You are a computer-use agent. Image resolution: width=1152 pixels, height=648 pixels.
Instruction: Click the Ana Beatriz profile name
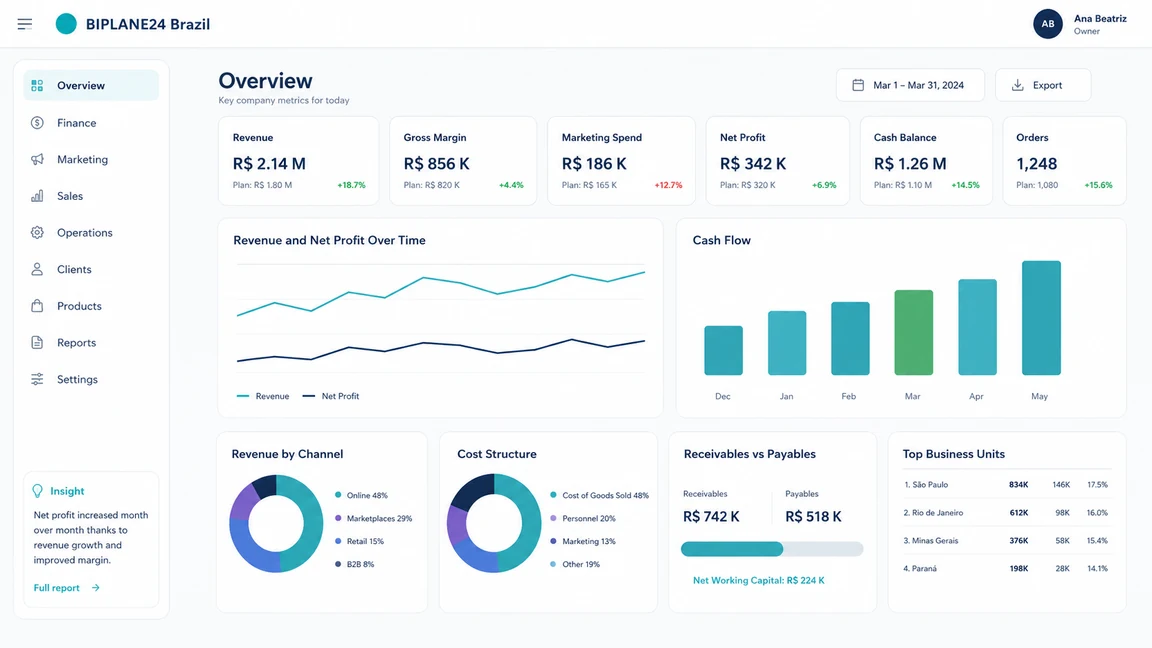point(1100,18)
